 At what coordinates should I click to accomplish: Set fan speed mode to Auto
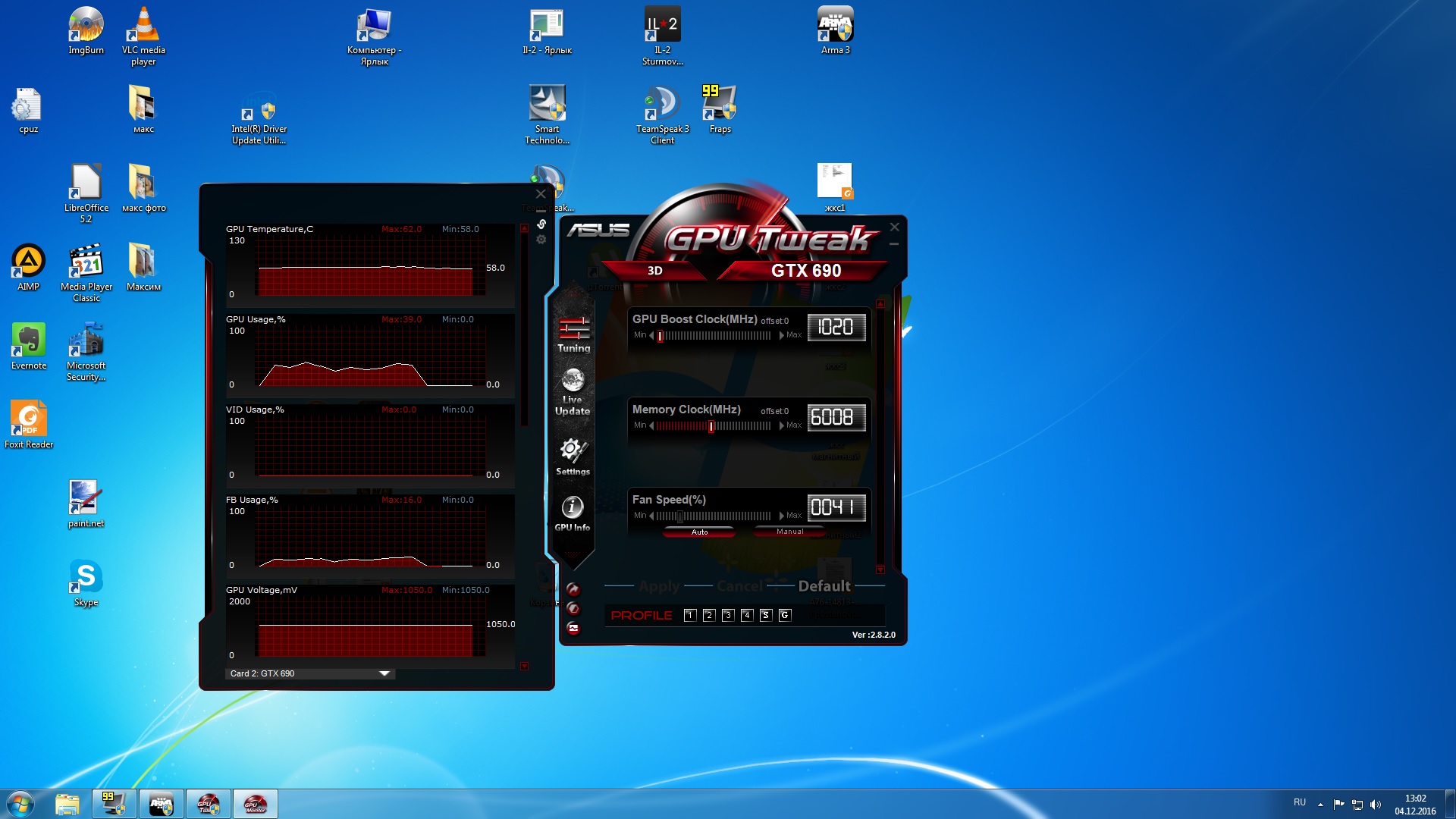coord(699,532)
